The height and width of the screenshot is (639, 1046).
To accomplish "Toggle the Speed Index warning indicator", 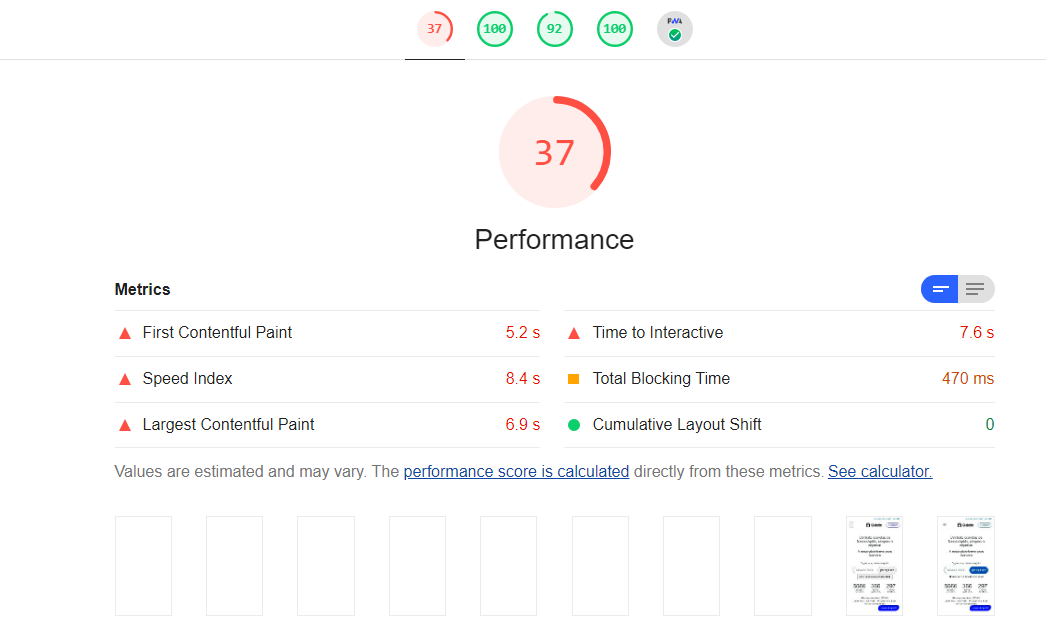I will pos(125,378).
